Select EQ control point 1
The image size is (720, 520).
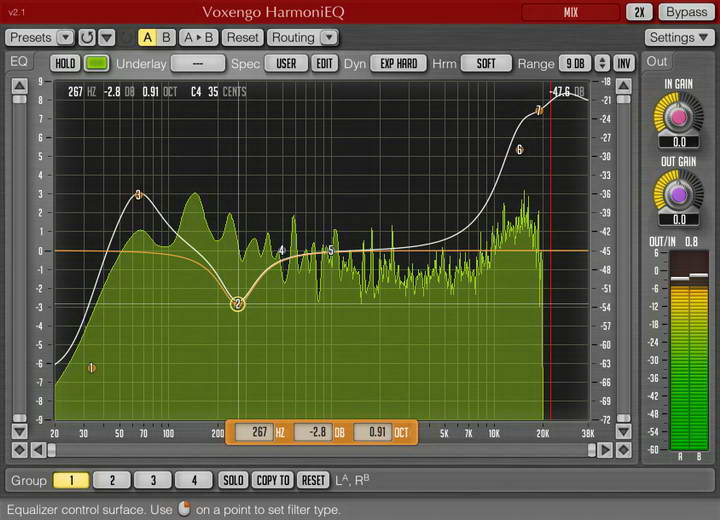[91, 367]
